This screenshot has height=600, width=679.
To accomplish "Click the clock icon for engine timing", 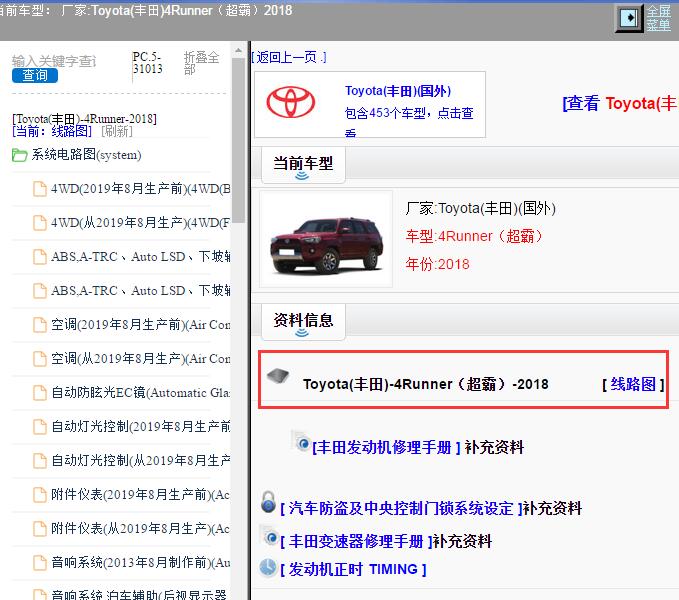I will coord(268,568).
